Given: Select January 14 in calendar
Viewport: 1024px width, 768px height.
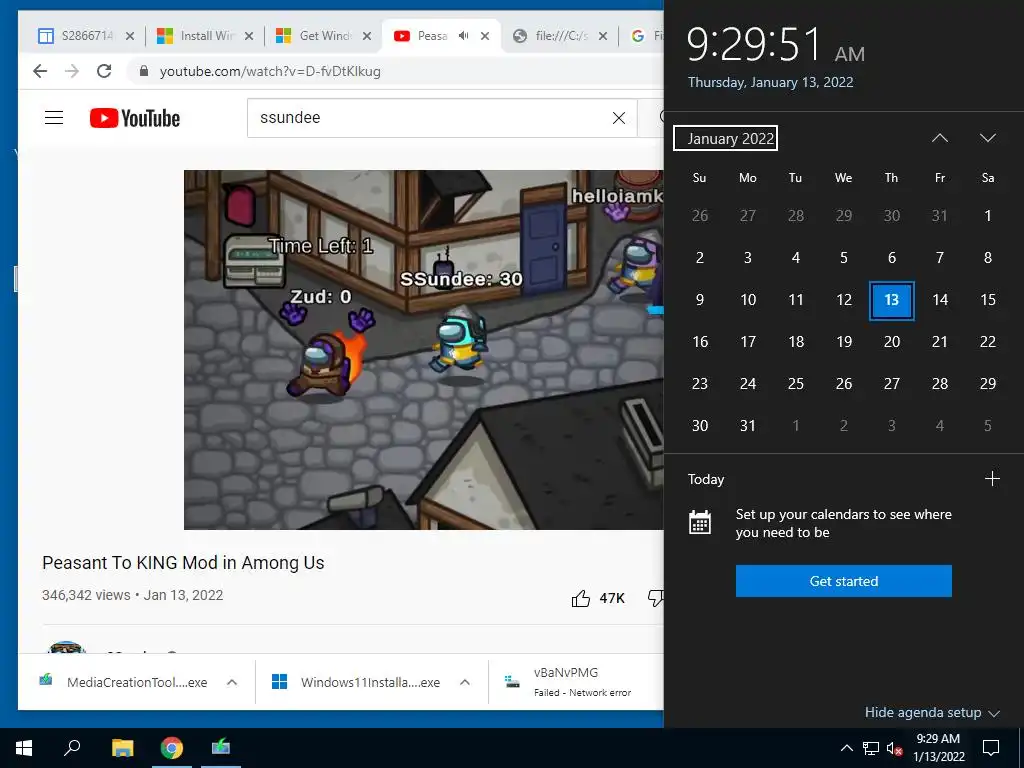Looking at the screenshot, I should [x=940, y=300].
